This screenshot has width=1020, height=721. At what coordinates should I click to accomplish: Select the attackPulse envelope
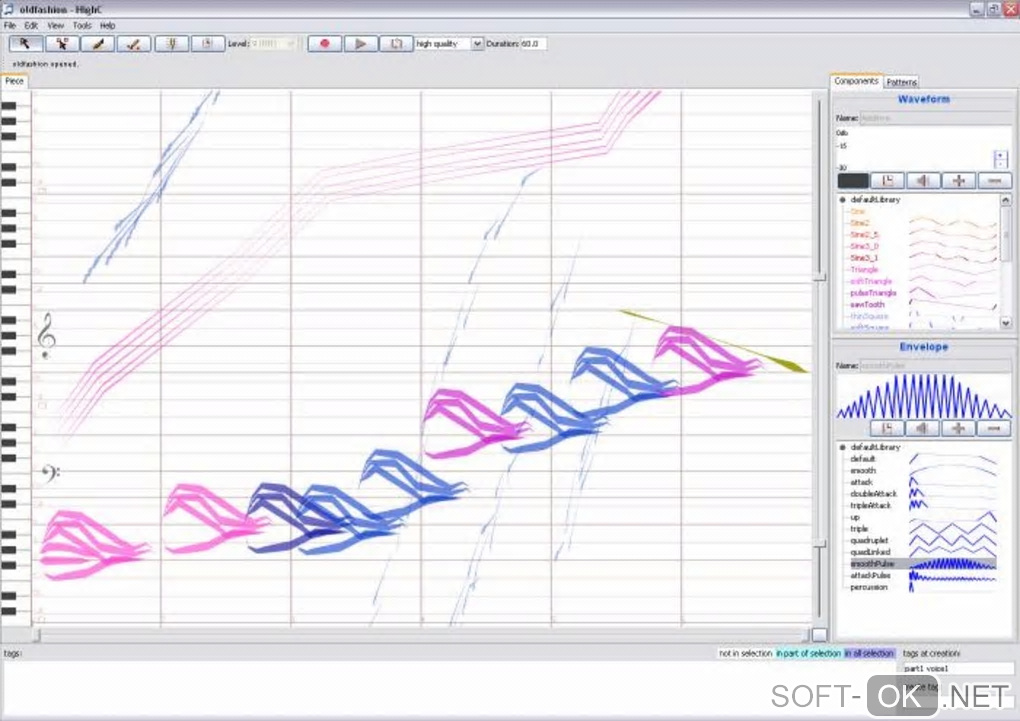click(x=870, y=575)
